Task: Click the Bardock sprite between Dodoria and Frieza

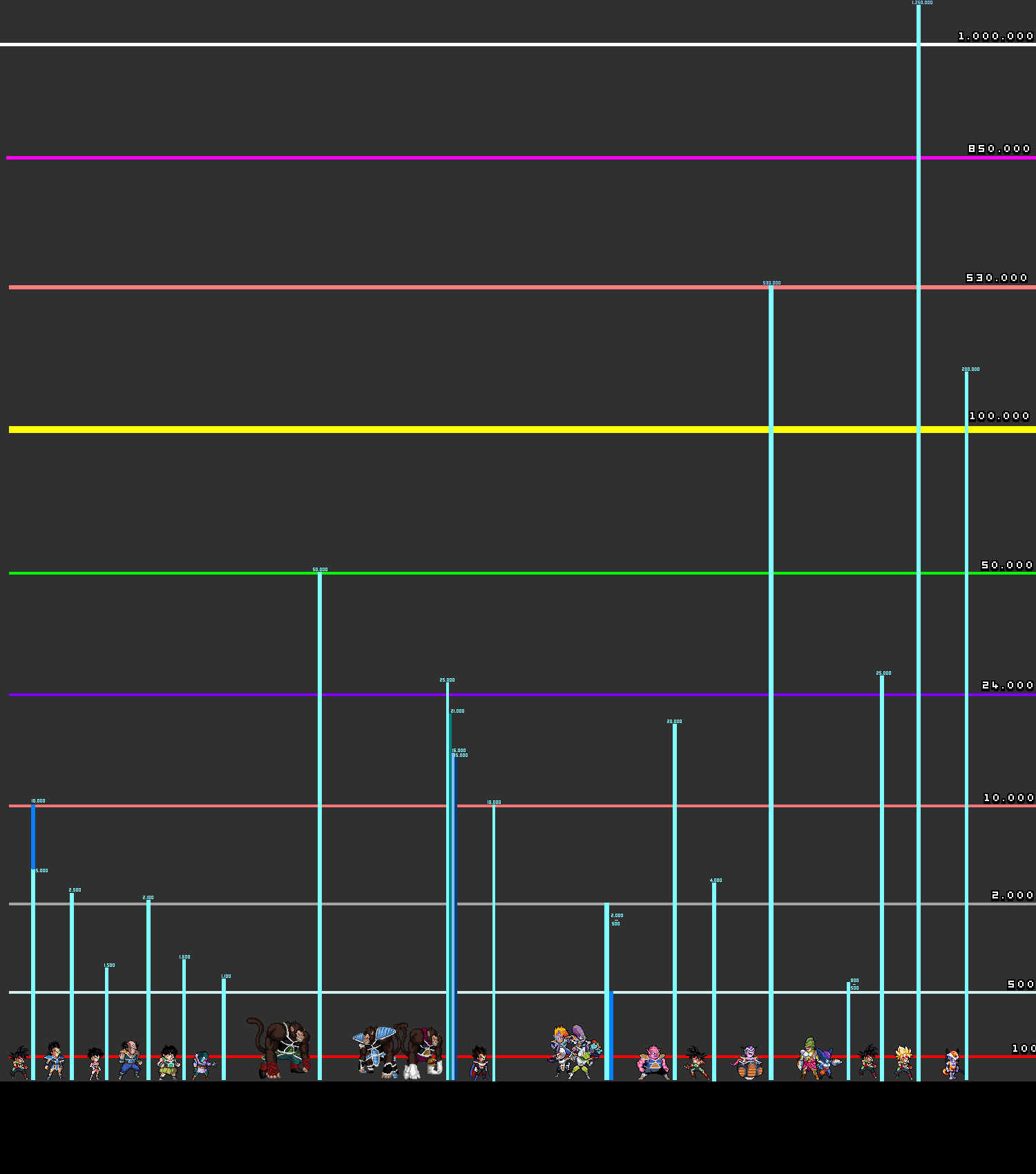Action: click(x=696, y=1063)
